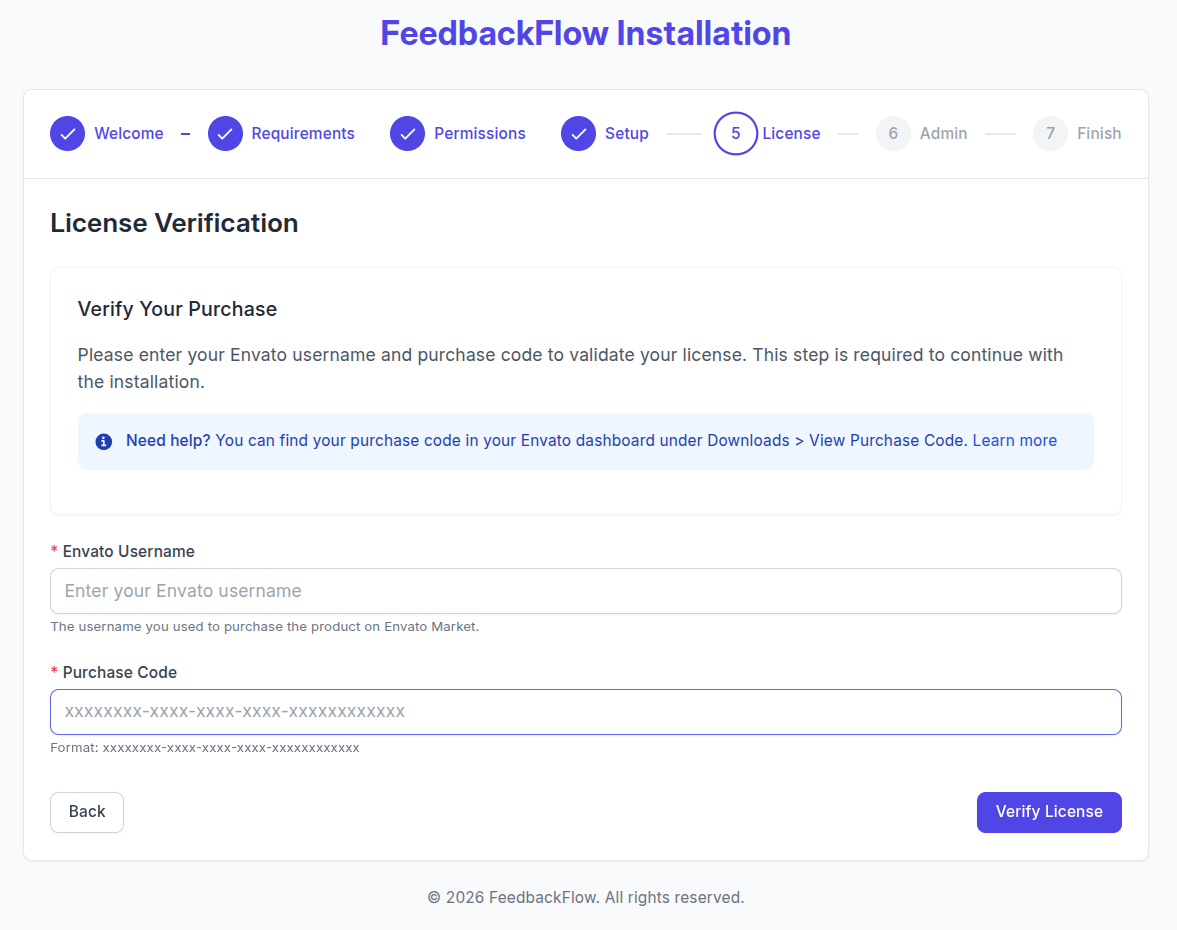Click the step 7 Finish circle
Image resolution: width=1177 pixels, height=930 pixels.
click(x=1050, y=133)
